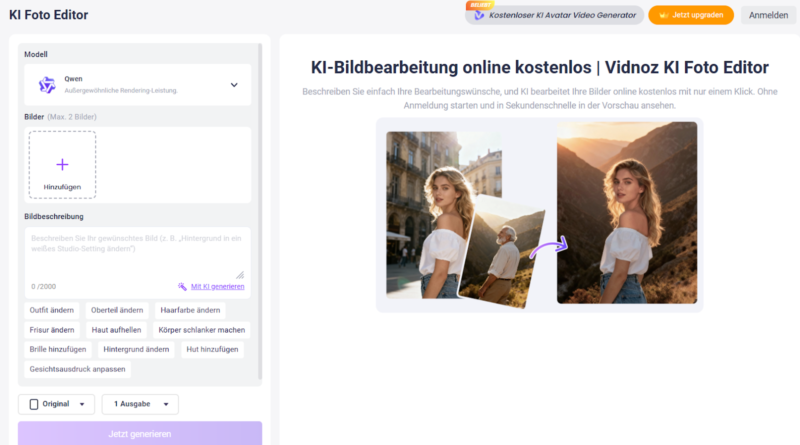Image resolution: width=800 pixels, height=445 pixels.
Task: Expand the Qwen model dropdown chevron
Action: (x=234, y=85)
